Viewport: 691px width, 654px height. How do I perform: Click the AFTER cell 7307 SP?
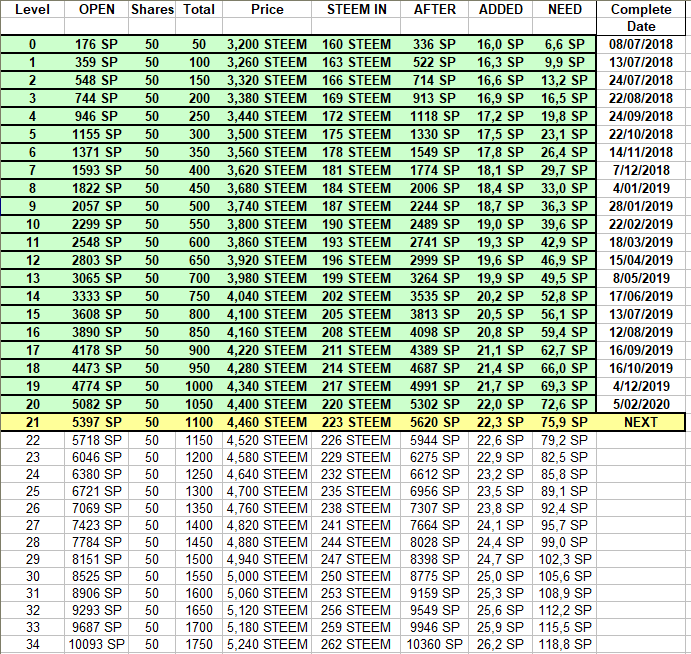click(435, 508)
